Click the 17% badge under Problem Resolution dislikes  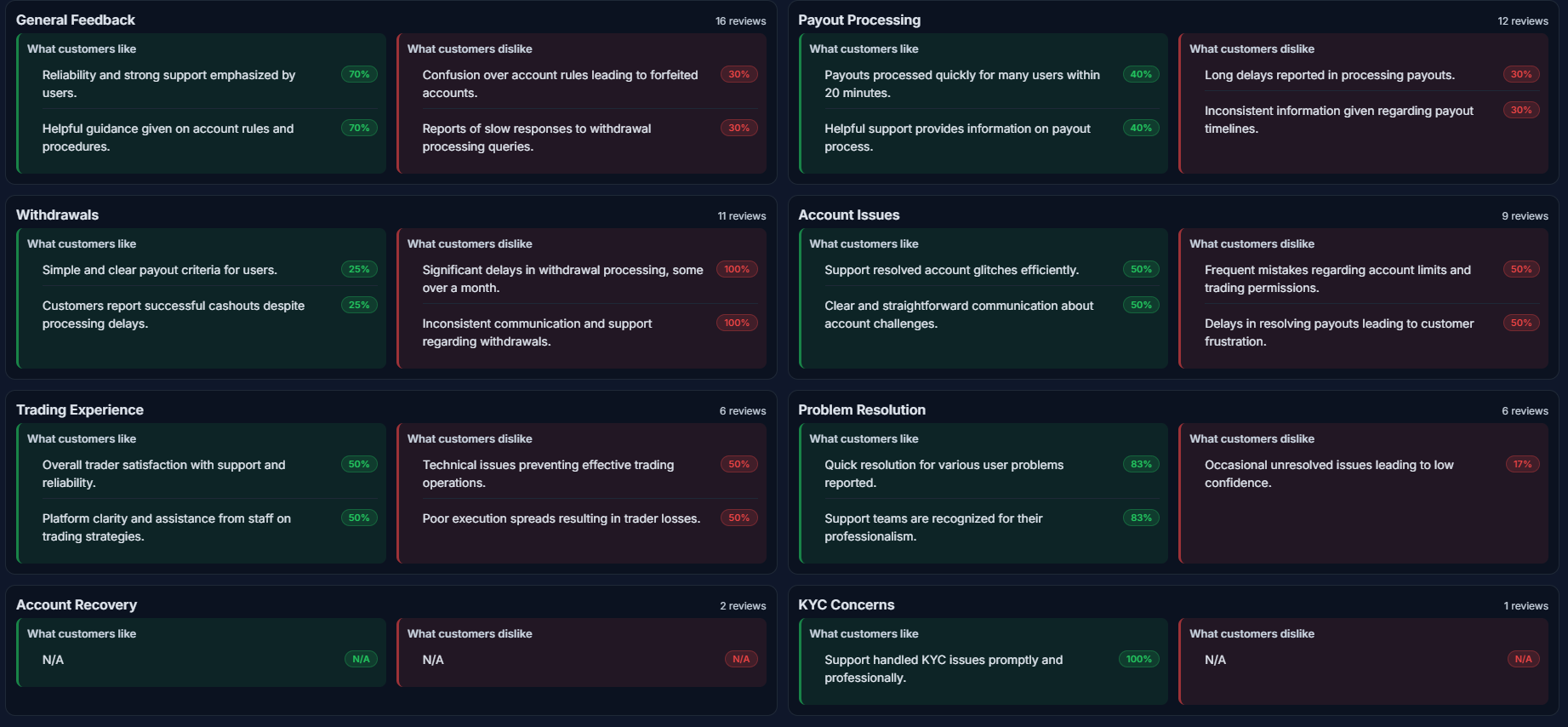1522,464
